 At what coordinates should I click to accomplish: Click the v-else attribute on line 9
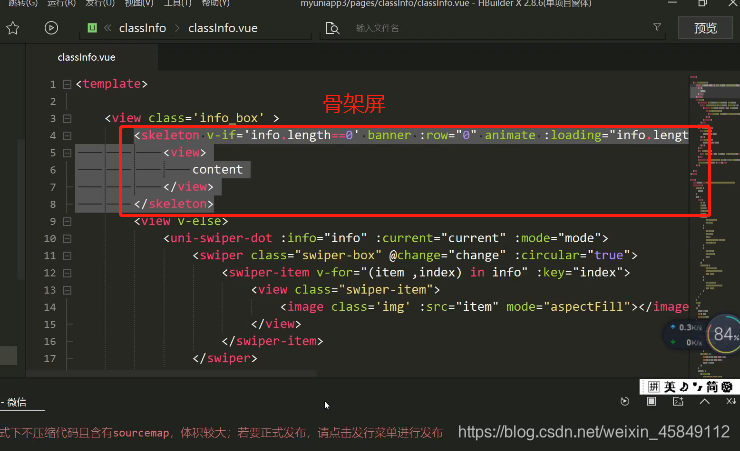pyautogui.click(x=199, y=221)
